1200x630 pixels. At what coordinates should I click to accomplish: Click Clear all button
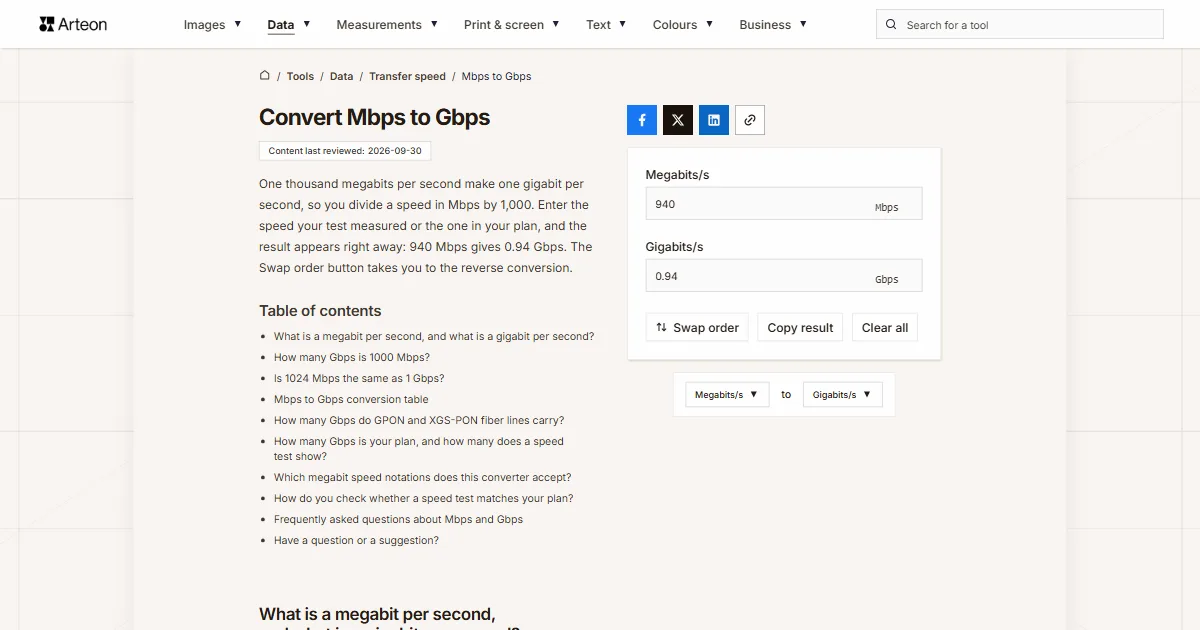pyautogui.click(x=885, y=327)
